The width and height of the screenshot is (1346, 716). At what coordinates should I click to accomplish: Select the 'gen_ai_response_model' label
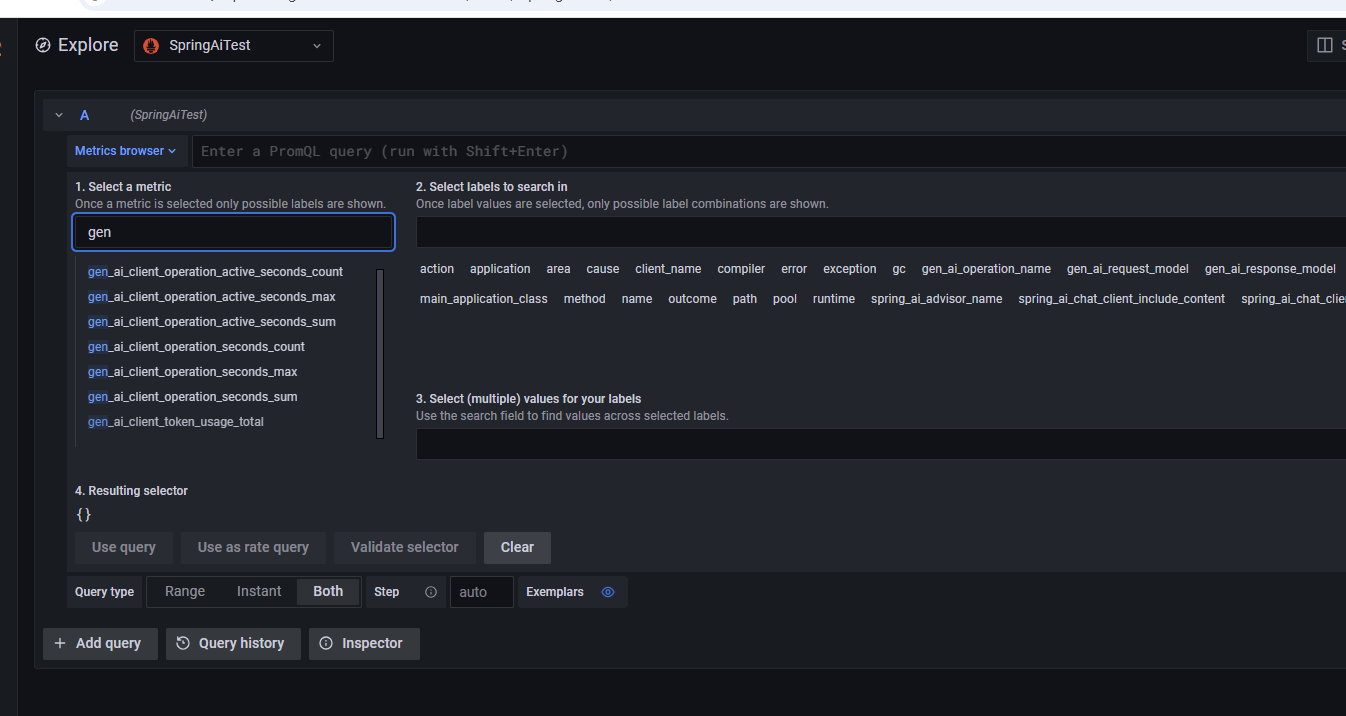(1270, 269)
